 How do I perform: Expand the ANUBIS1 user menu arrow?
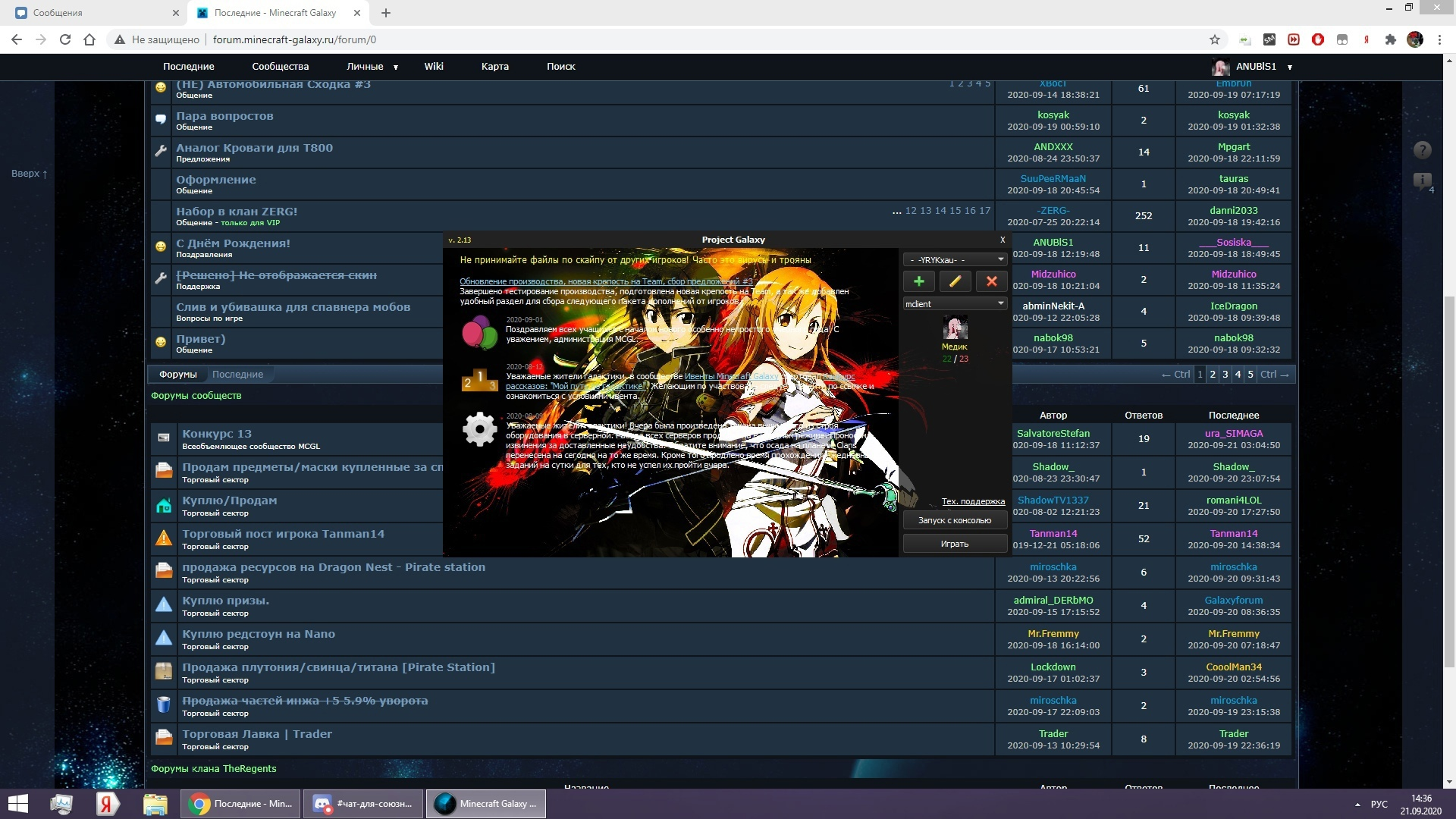[1290, 67]
